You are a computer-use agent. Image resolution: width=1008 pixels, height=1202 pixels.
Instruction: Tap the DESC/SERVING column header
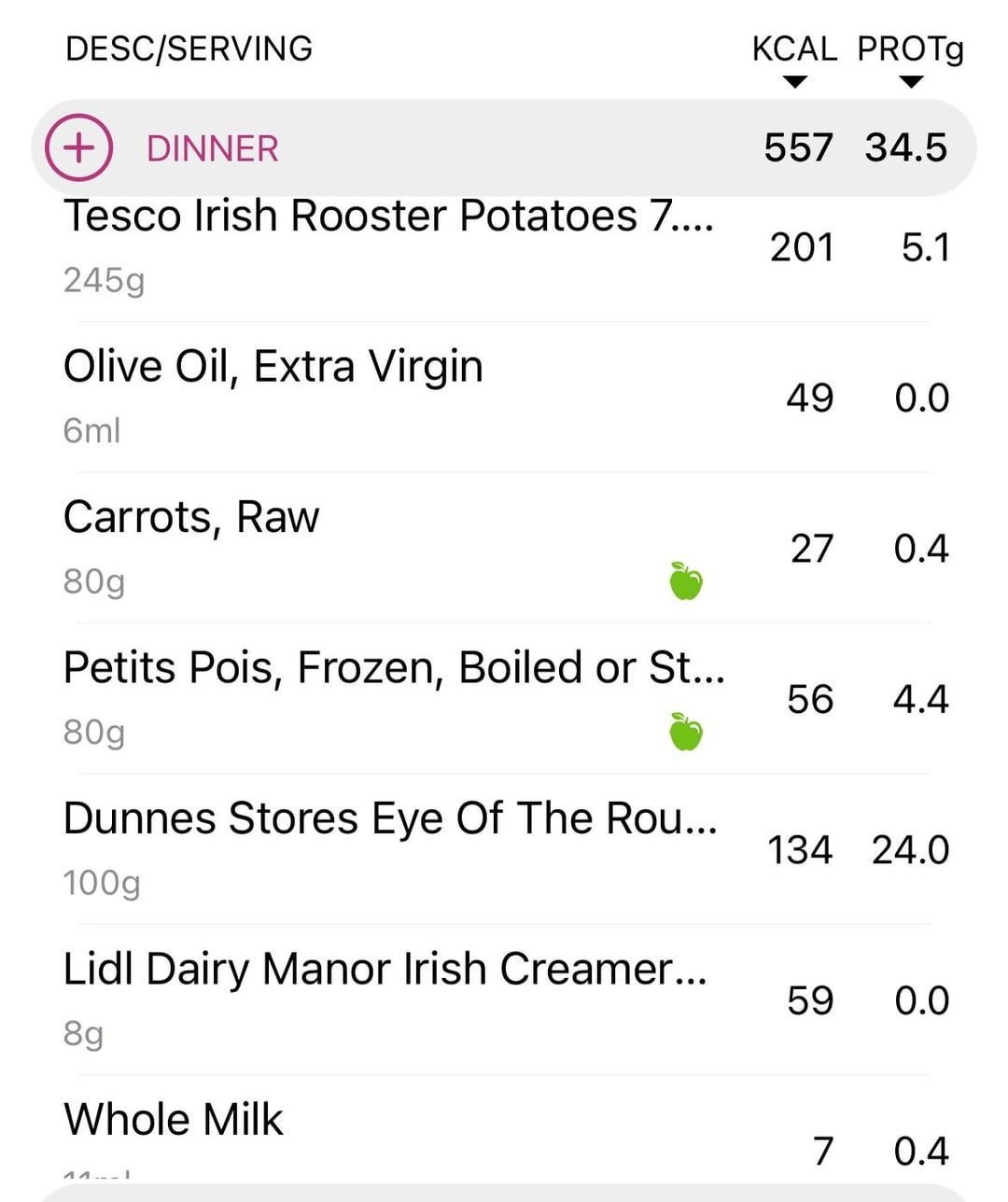189,49
